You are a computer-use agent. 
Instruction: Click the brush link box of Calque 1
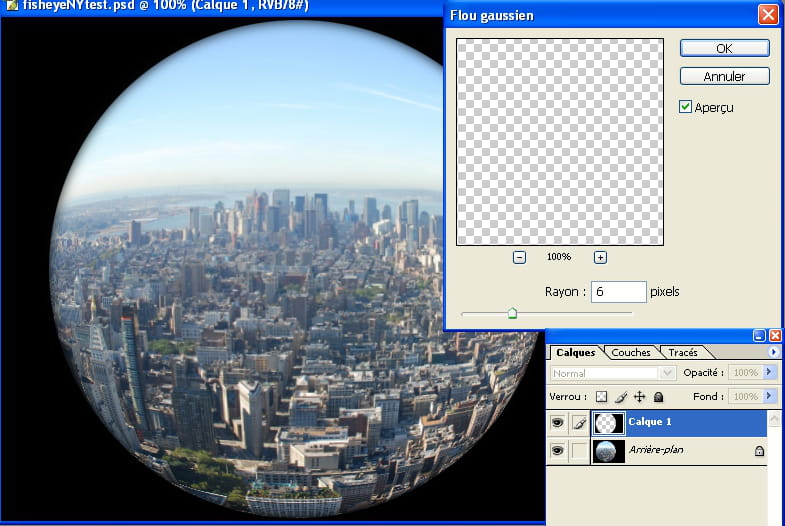(579, 423)
